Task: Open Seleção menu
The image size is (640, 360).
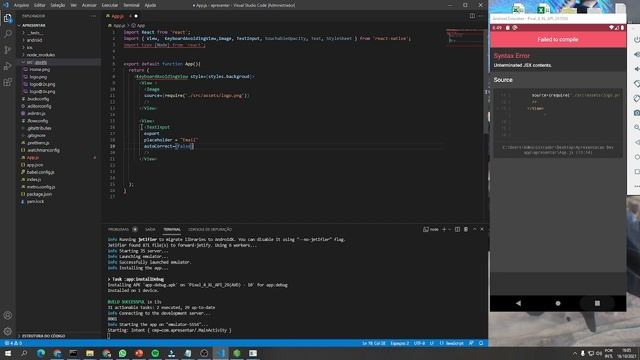Action: [58, 5]
